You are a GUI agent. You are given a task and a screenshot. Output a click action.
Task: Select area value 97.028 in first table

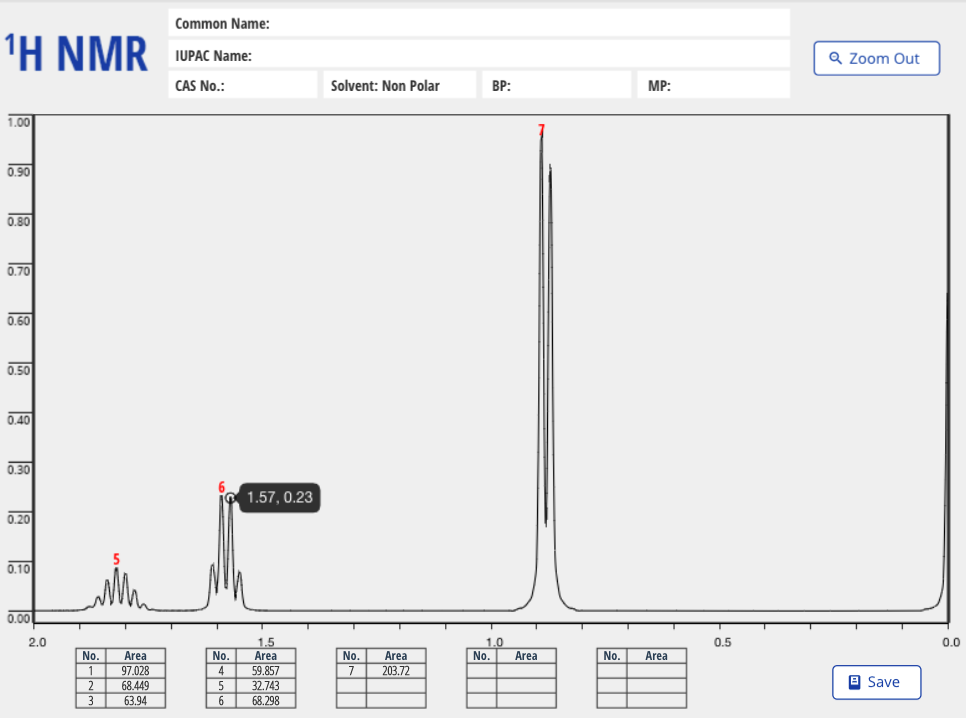tap(135, 671)
